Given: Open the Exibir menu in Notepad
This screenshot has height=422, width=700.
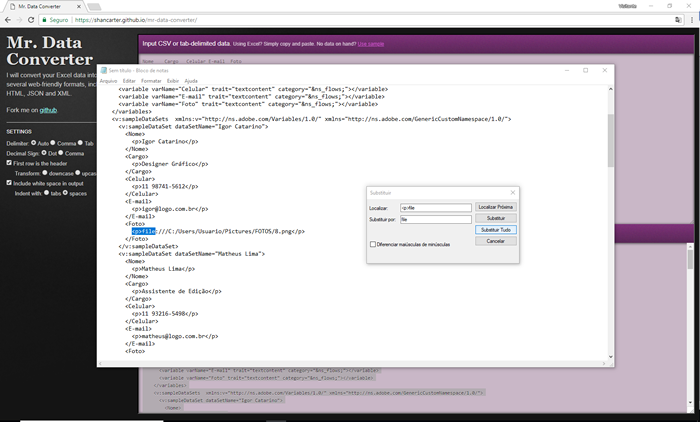Looking at the screenshot, I should click(x=173, y=81).
